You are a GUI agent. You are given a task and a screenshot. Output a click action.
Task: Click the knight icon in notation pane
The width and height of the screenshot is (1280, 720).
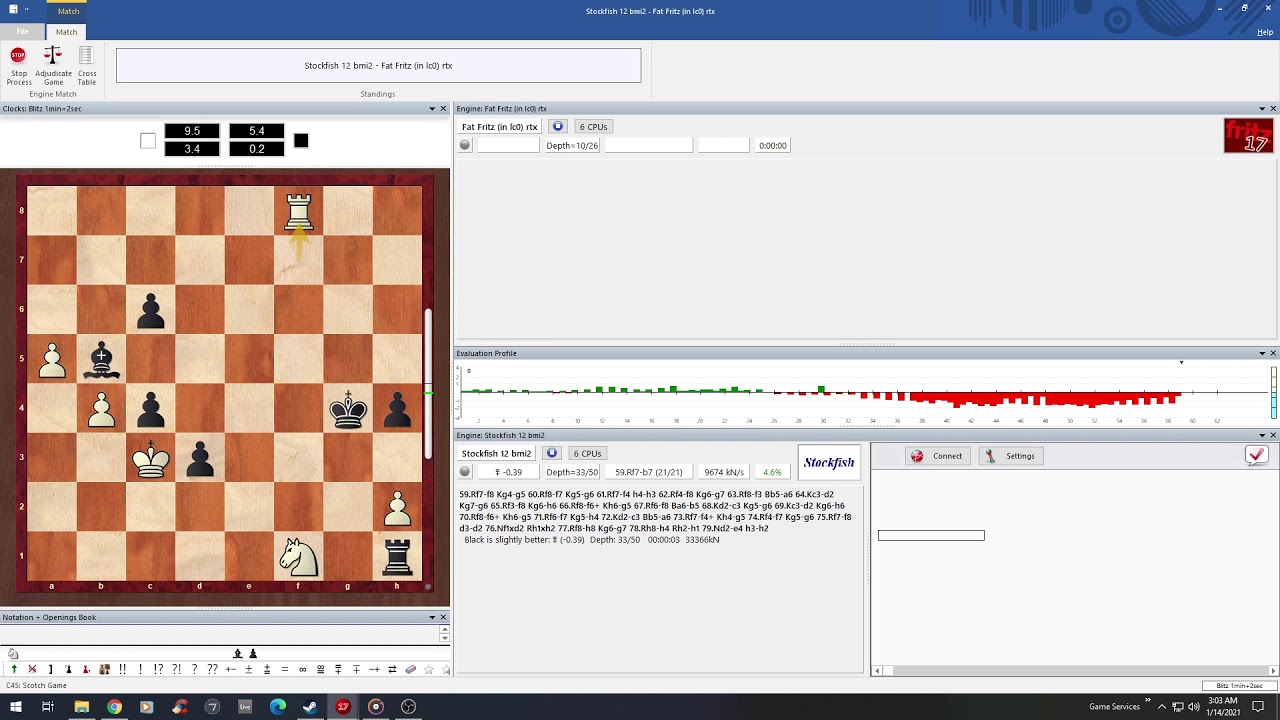[x=13, y=653]
